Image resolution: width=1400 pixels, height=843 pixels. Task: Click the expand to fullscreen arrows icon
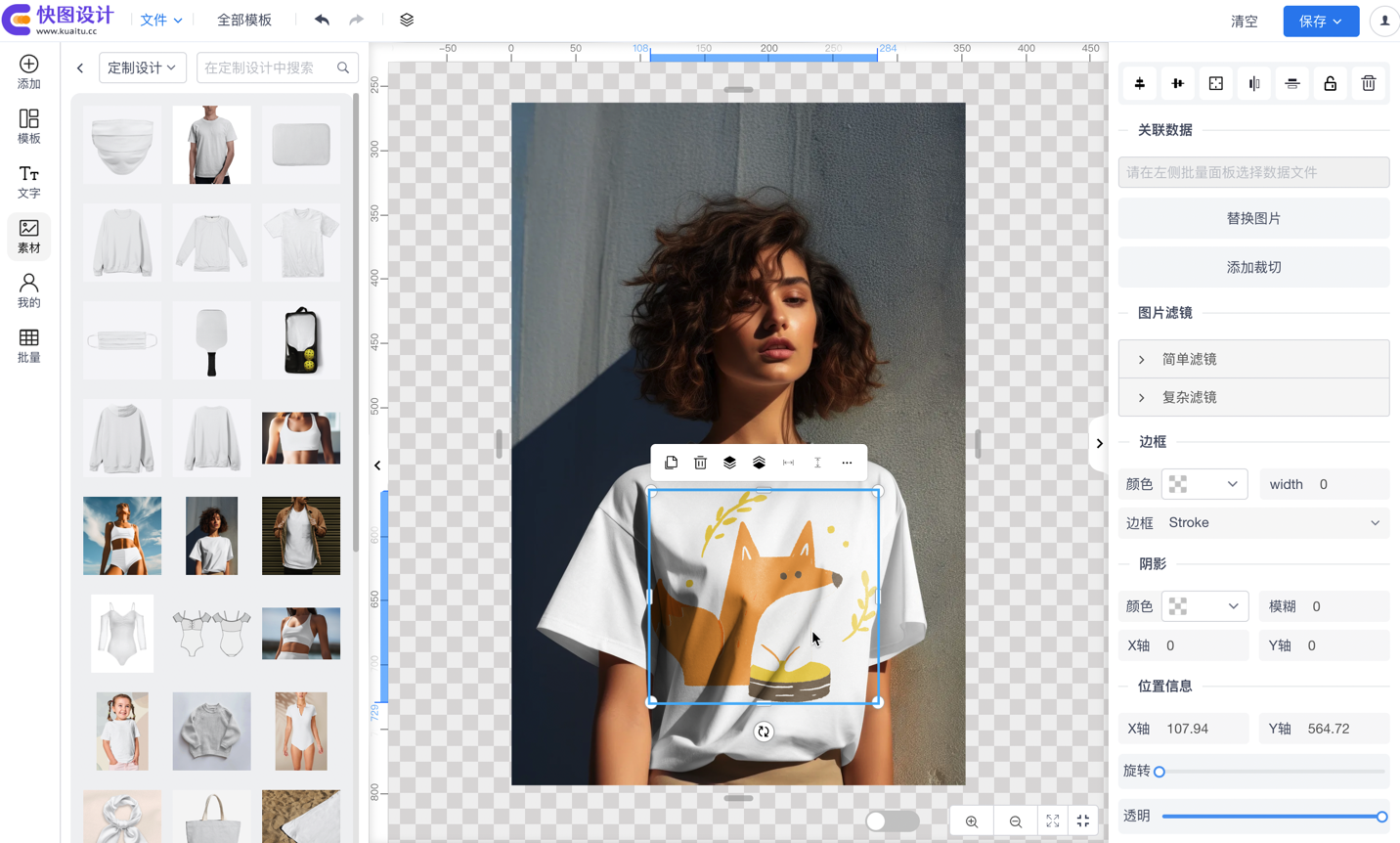[x=1053, y=821]
